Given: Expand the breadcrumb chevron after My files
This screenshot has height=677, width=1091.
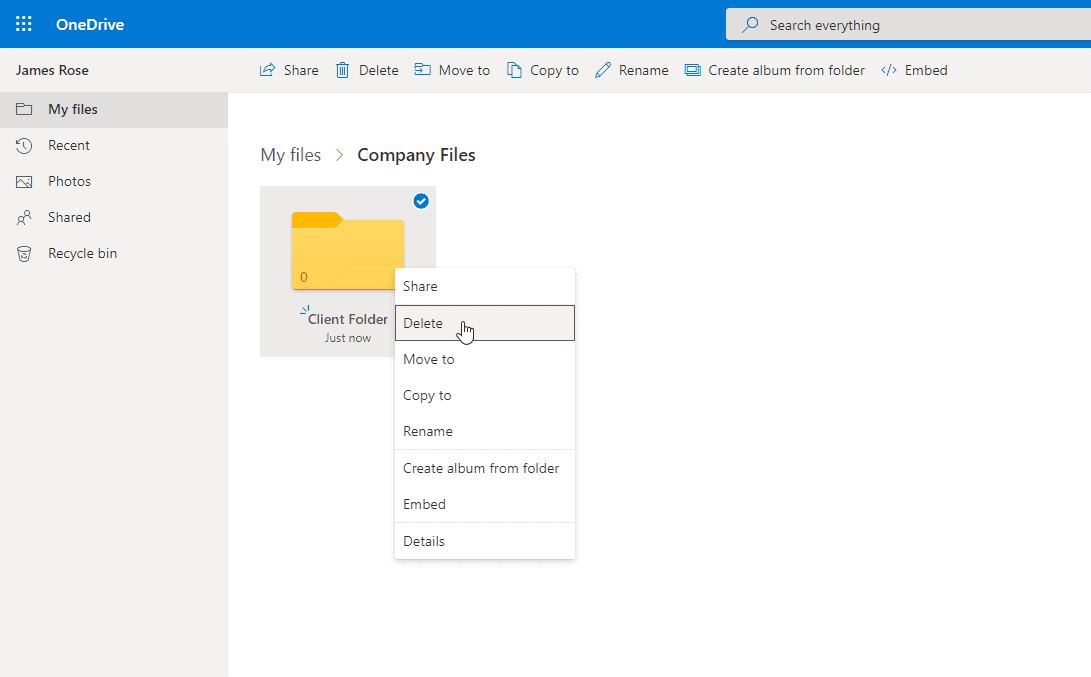Looking at the screenshot, I should click(339, 156).
